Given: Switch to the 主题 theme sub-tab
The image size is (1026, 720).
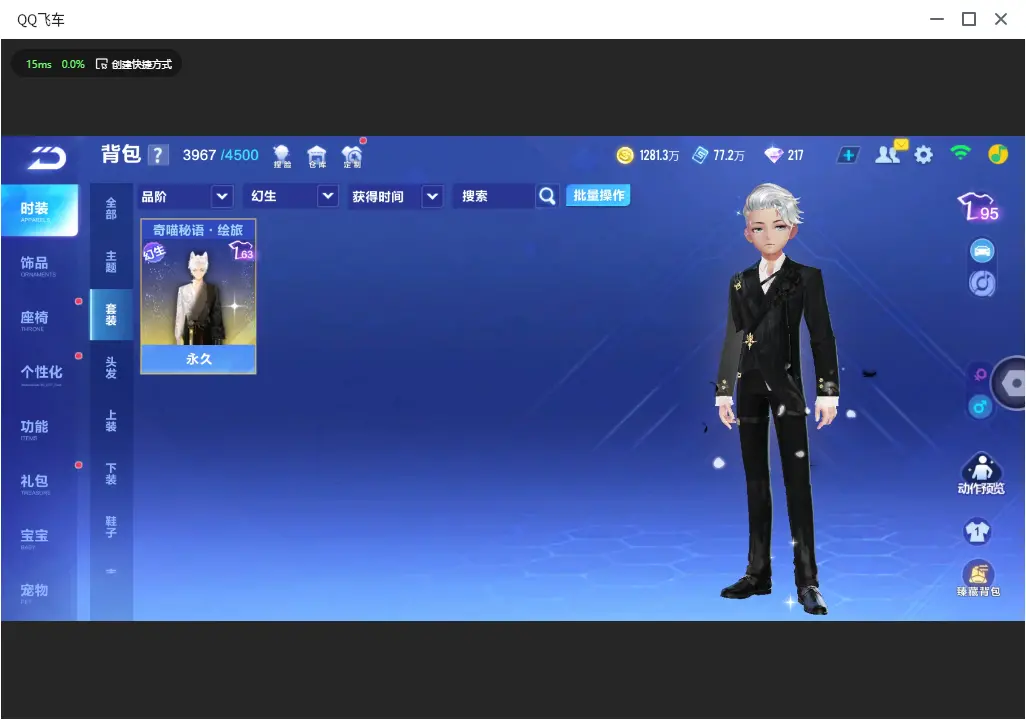Looking at the screenshot, I should click(x=111, y=262).
